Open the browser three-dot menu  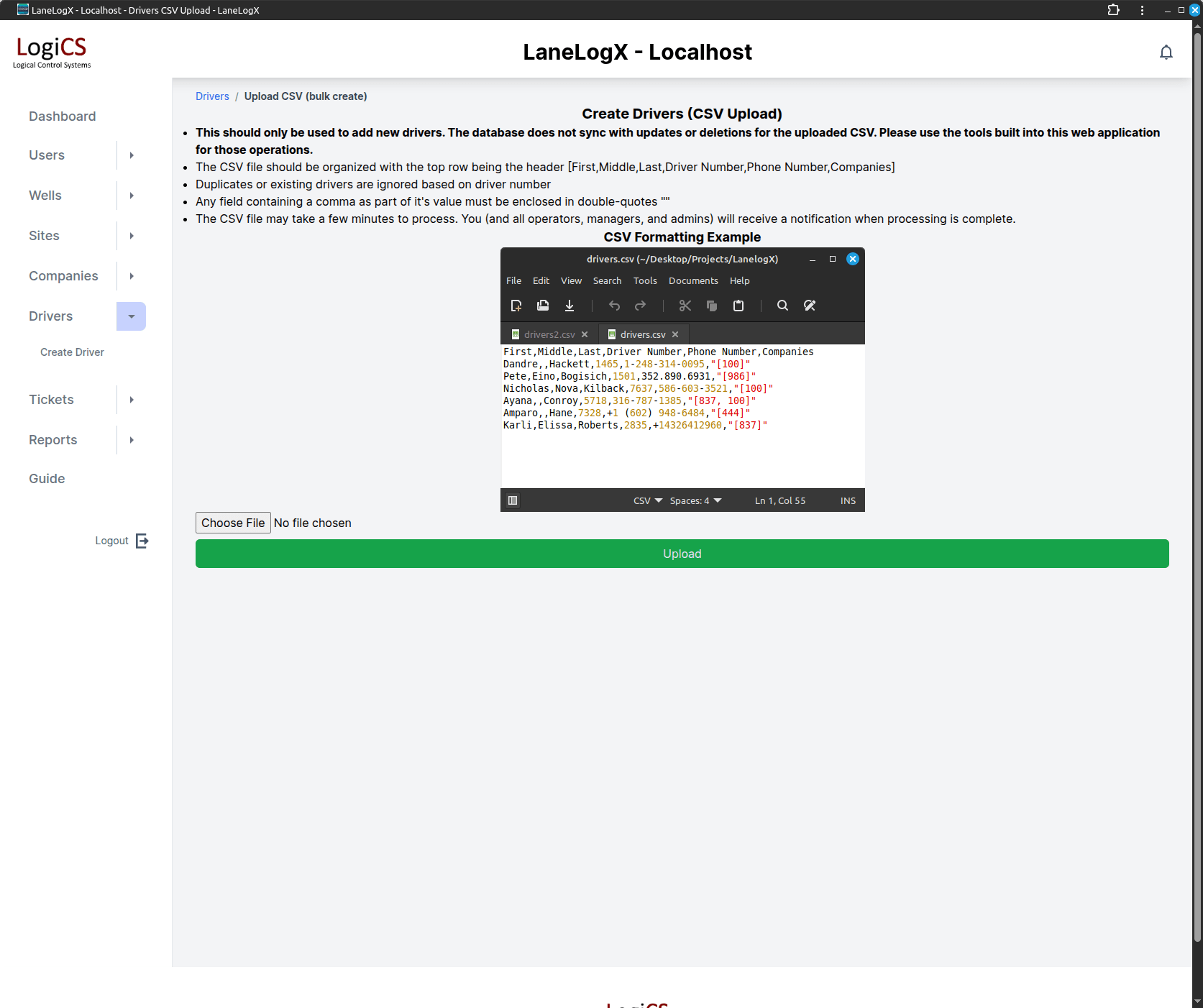click(x=1142, y=10)
